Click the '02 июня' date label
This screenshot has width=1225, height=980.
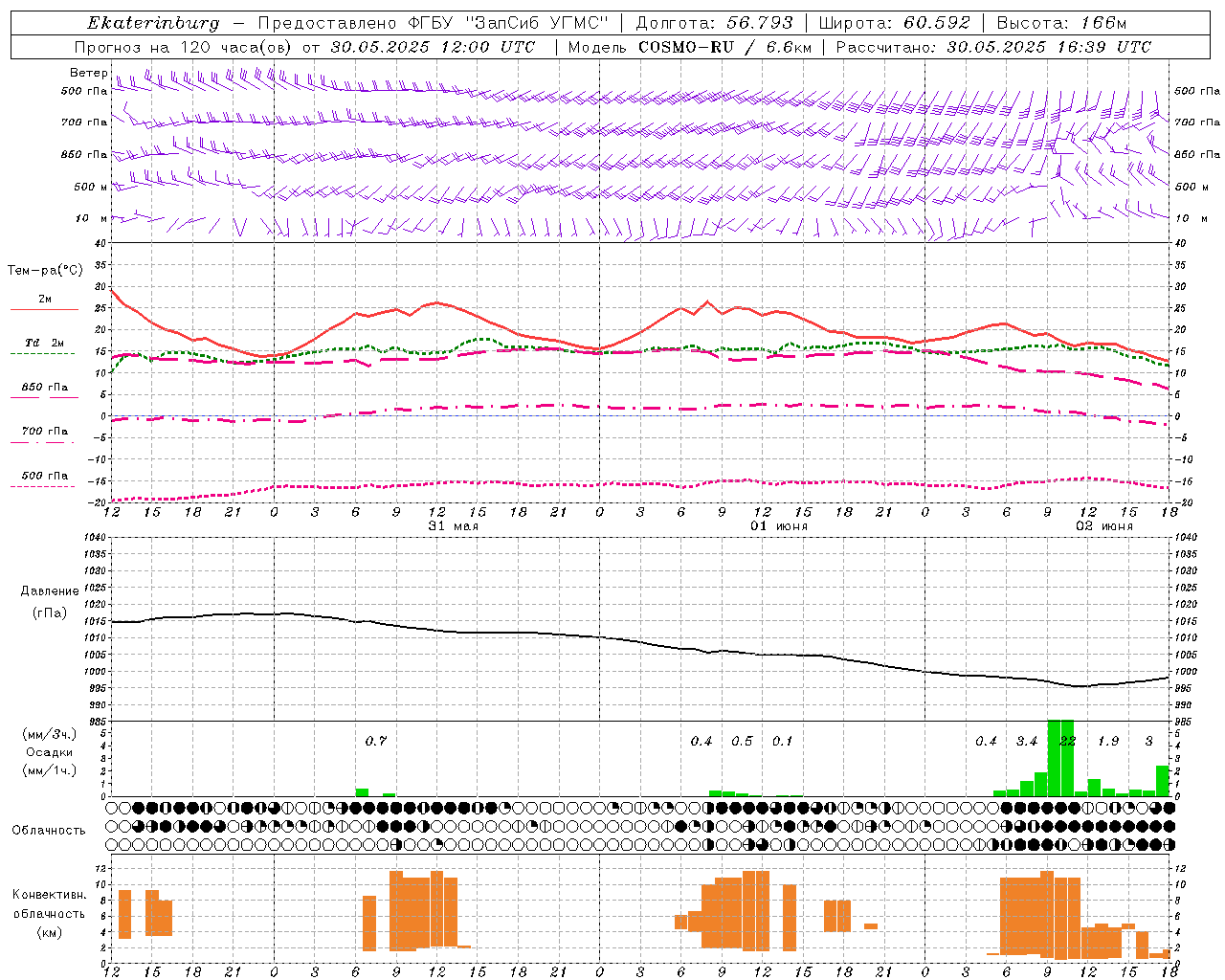coord(1104,526)
